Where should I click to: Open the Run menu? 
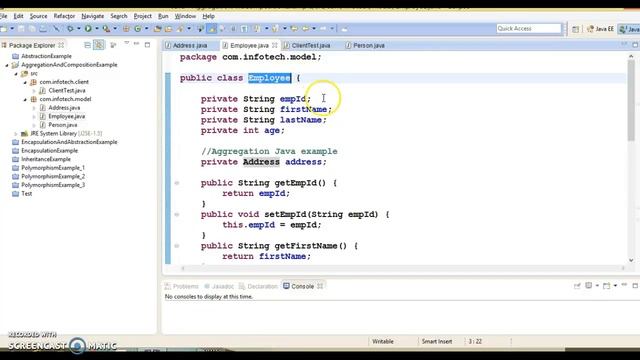pos(163,16)
